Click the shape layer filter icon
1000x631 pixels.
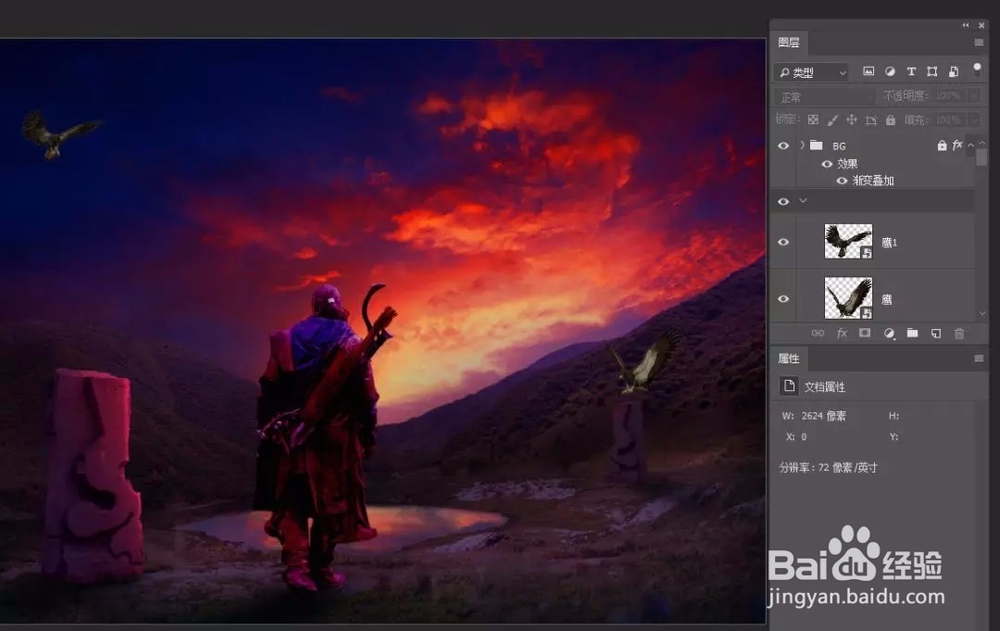coord(932,71)
